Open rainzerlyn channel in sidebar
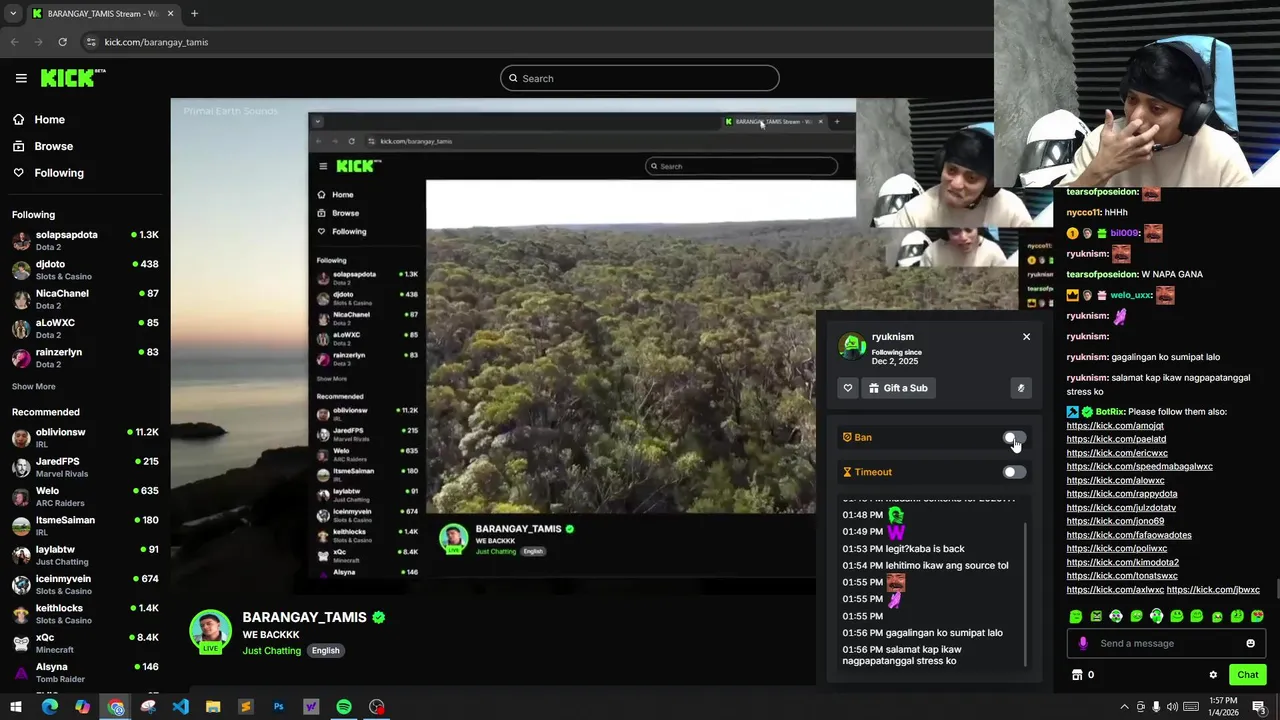 85,358
